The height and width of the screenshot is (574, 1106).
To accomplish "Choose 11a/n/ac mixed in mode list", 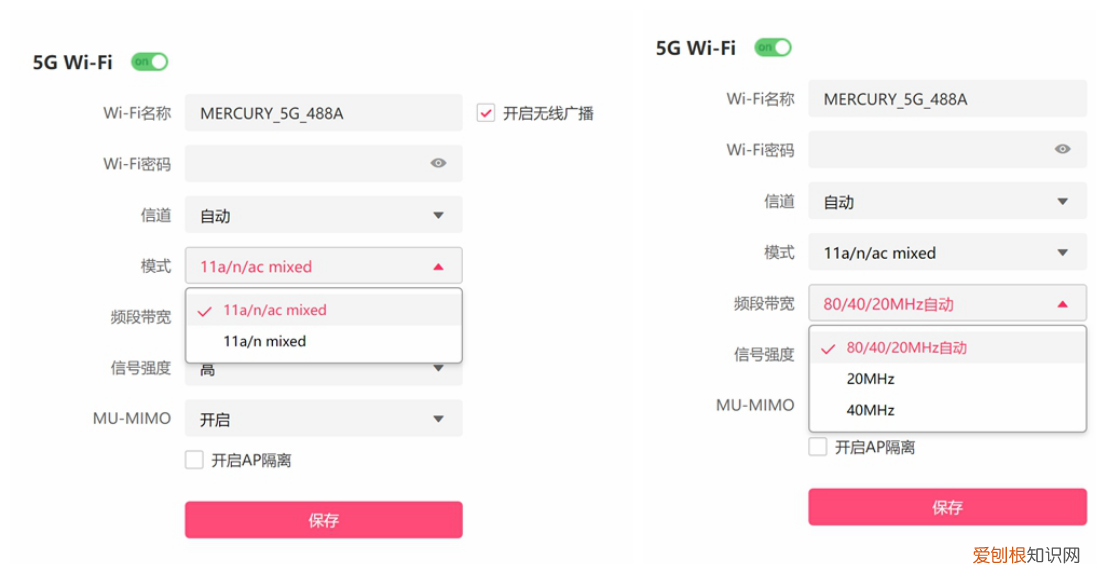I will (275, 310).
